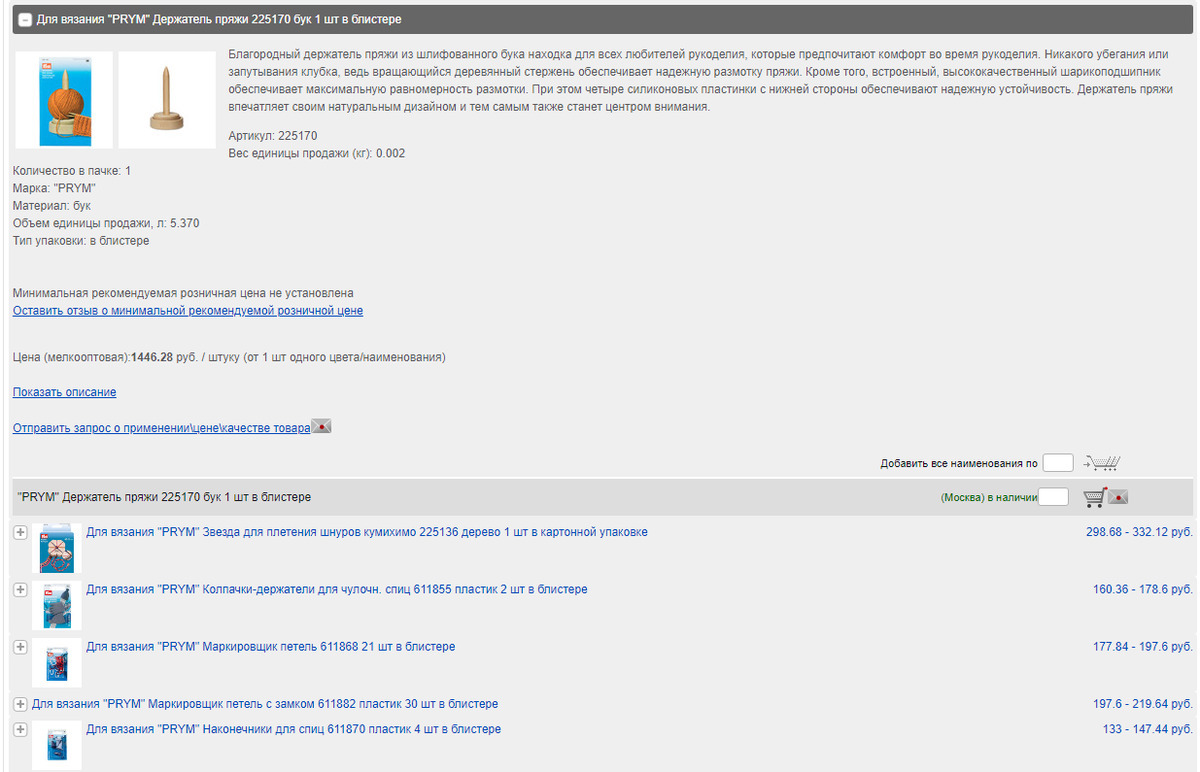This screenshot has width=1200, height=772.
Task: Expand Маркировщик петель 611868 item
Action: 20,647
